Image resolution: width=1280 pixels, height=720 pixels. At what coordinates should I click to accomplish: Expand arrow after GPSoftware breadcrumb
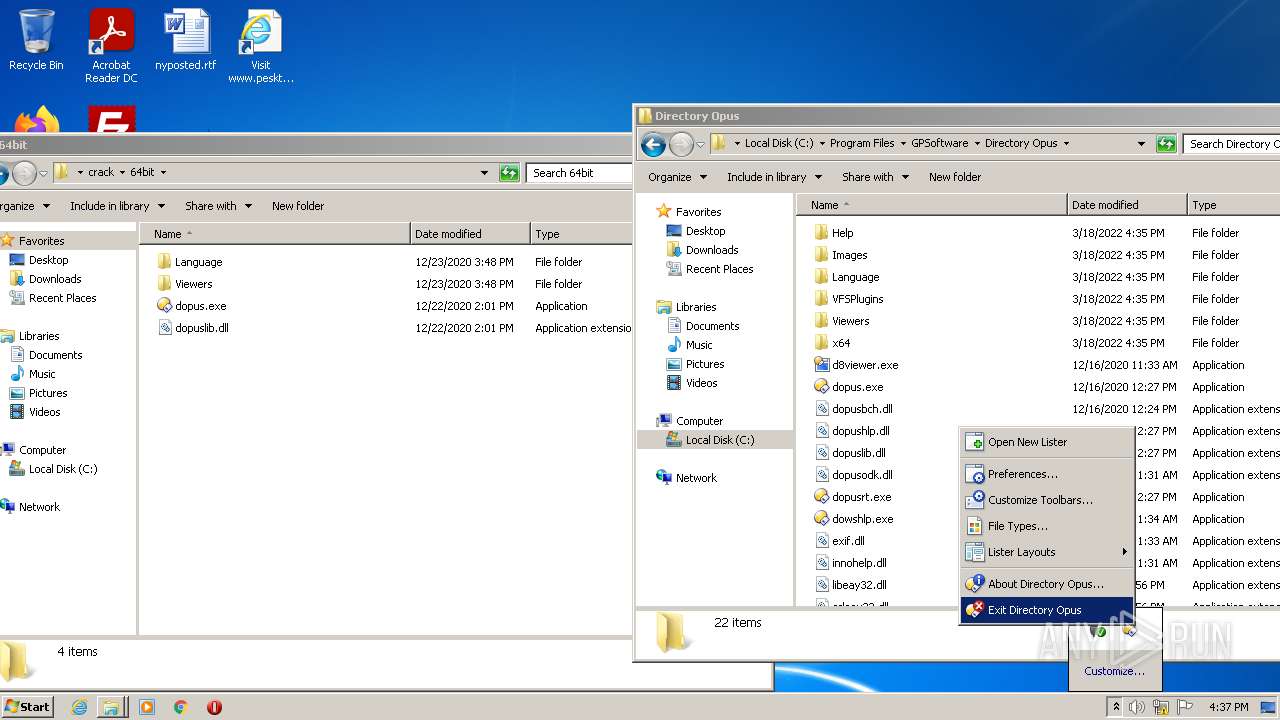click(x=976, y=144)
